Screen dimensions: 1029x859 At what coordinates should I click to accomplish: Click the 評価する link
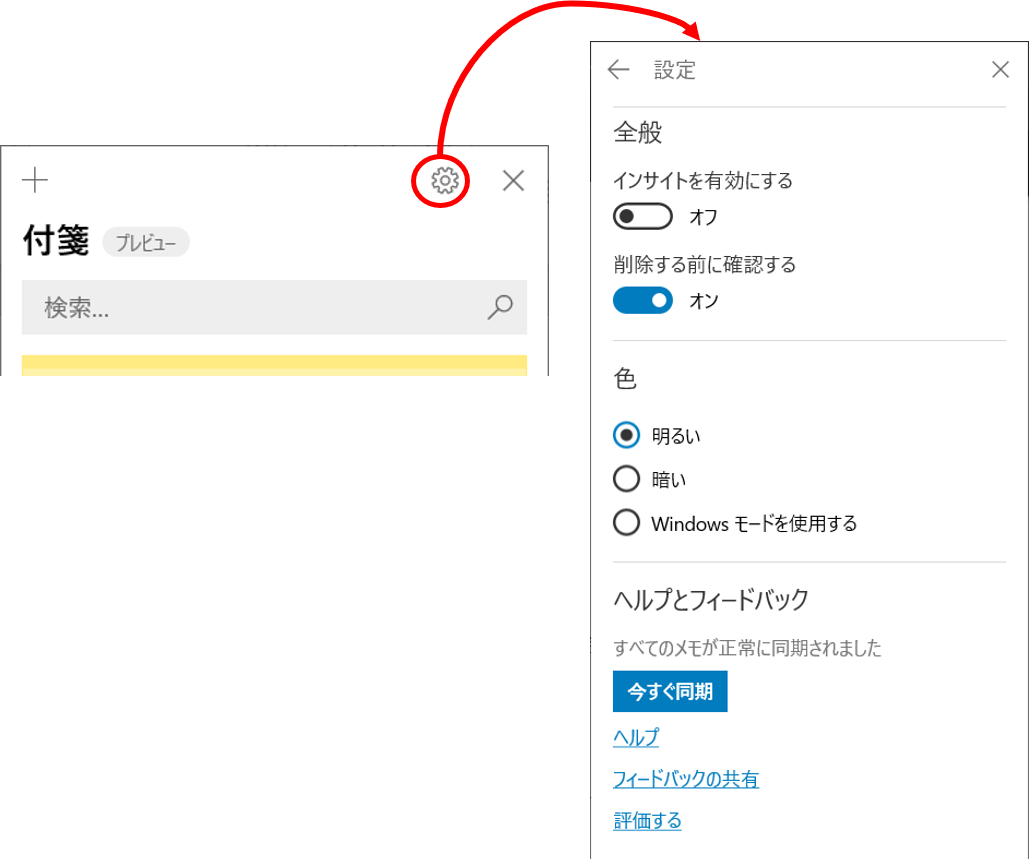(x=647, y=820)
